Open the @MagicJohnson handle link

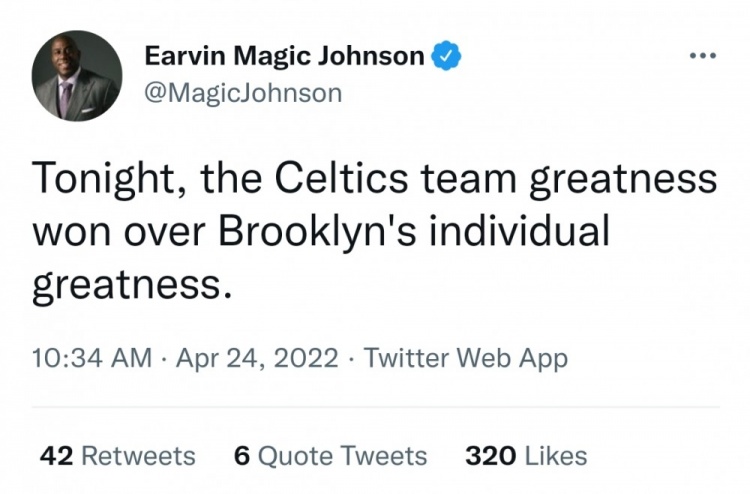click(x=243, y=93)
